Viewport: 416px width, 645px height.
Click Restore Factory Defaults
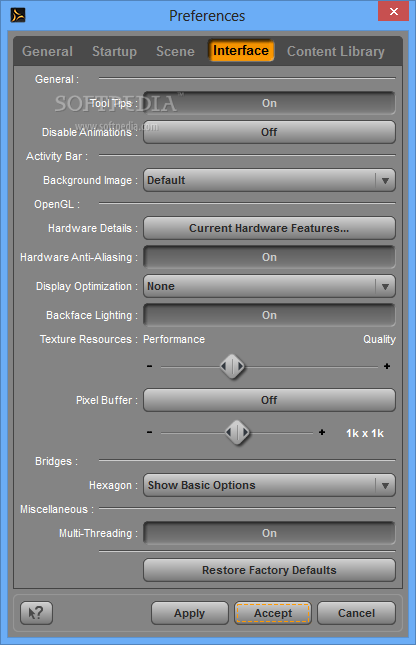(x=269, y=570)
